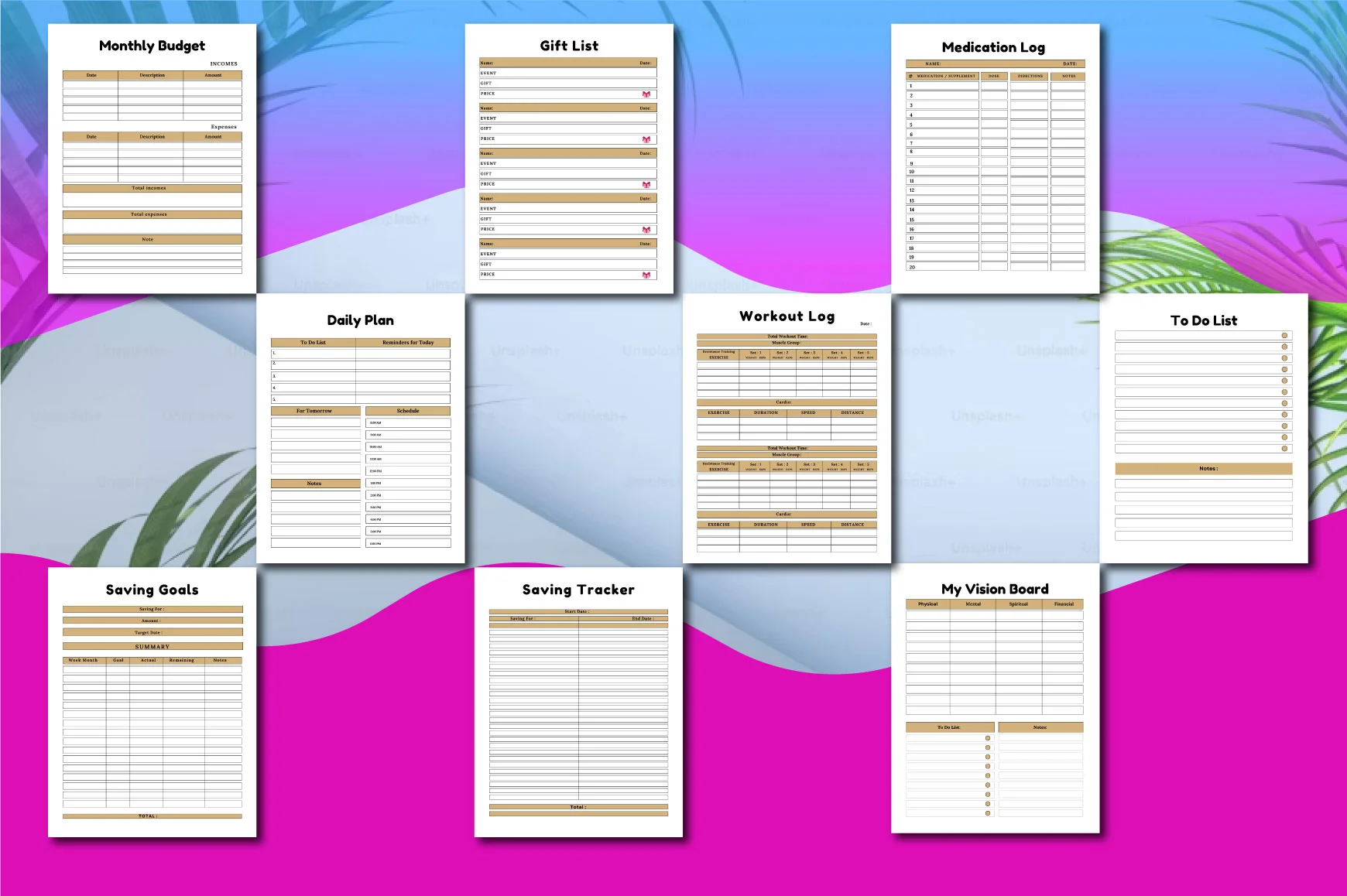The image size is (1347, 896).
Task: Select the Monthly Budget page
Action: pos(152,159)
